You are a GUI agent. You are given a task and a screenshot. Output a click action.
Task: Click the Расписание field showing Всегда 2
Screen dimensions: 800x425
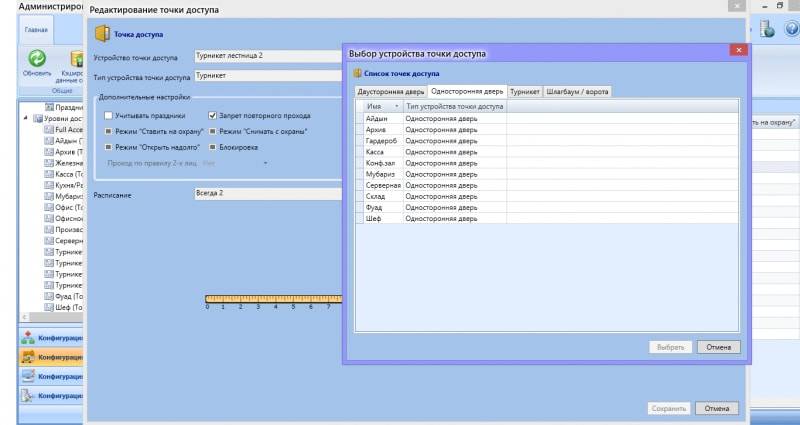268,194
